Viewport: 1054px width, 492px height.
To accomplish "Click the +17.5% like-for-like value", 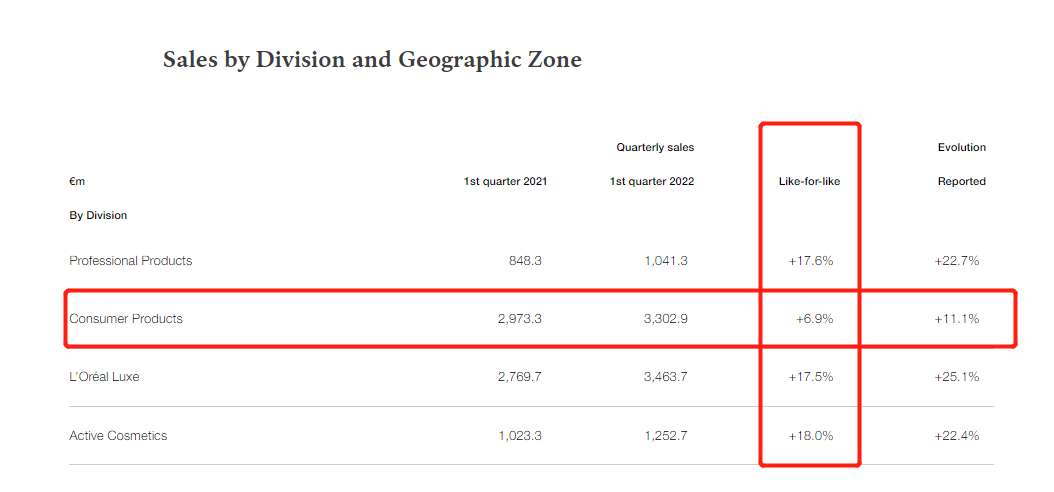I will (811, 377).
